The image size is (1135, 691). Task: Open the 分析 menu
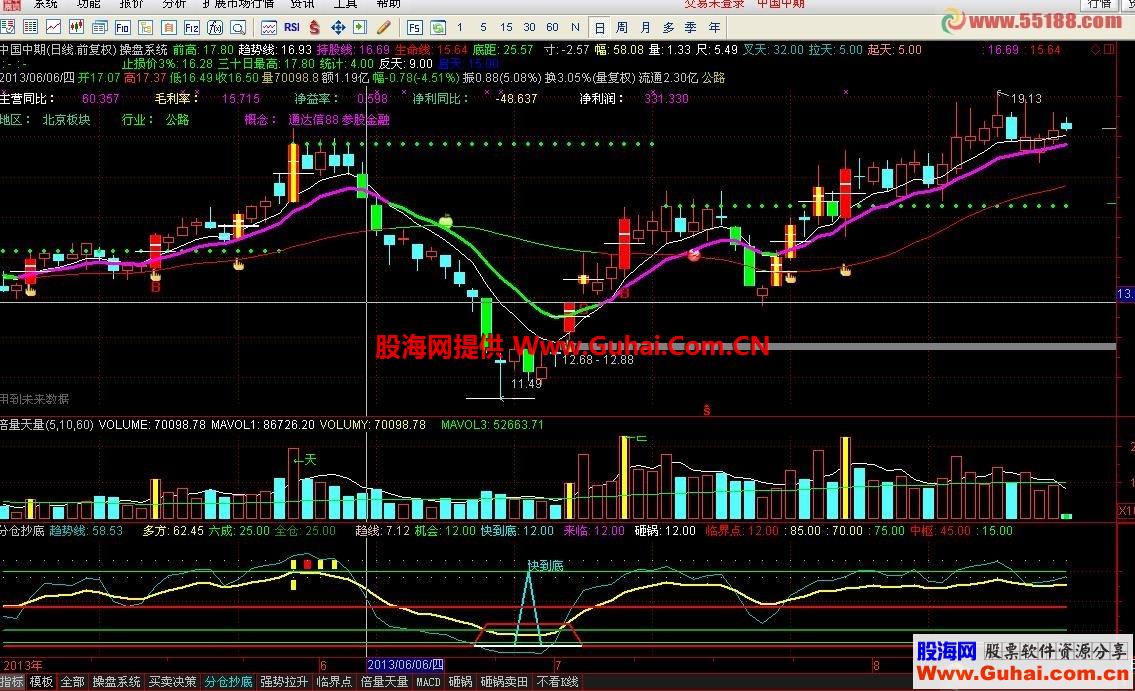coord(174,4)
